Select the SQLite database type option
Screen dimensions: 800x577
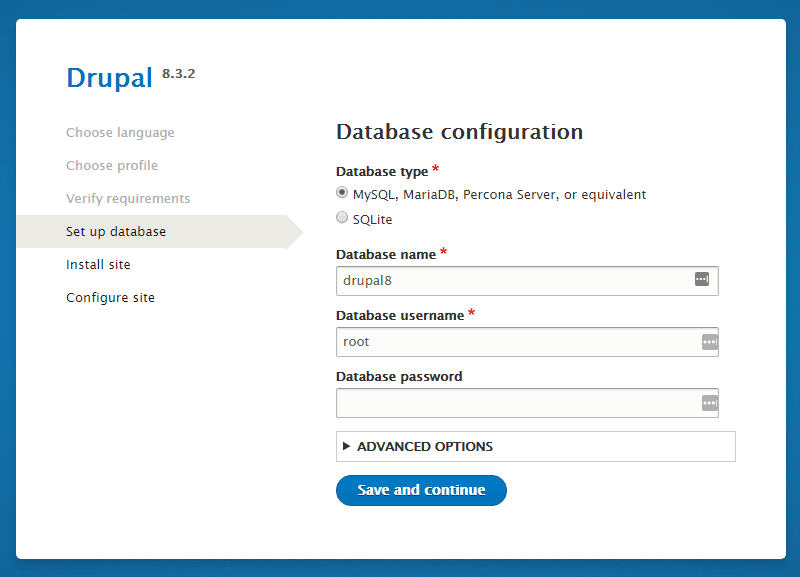[x=342, y=218]
